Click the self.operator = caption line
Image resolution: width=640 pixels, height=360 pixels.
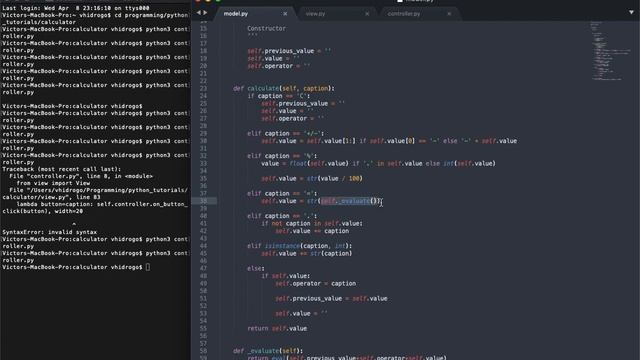316,283
